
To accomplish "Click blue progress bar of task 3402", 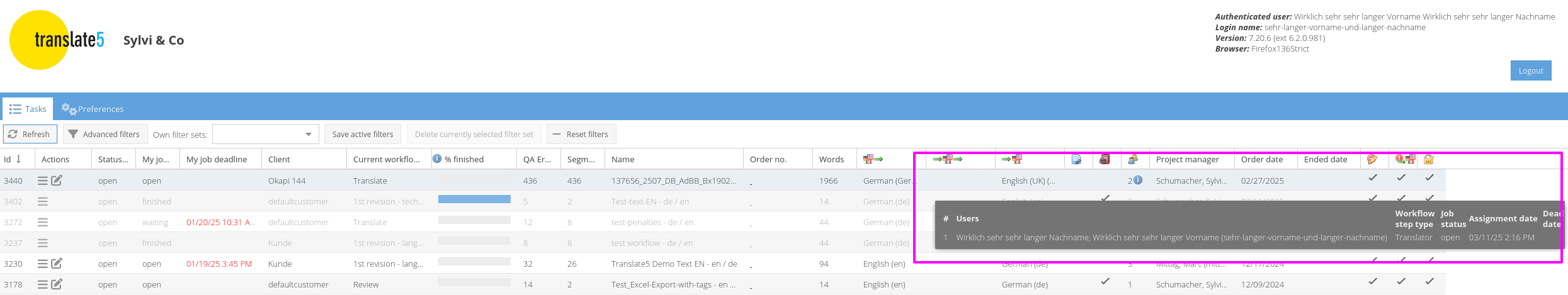I will tap(474, 199).
